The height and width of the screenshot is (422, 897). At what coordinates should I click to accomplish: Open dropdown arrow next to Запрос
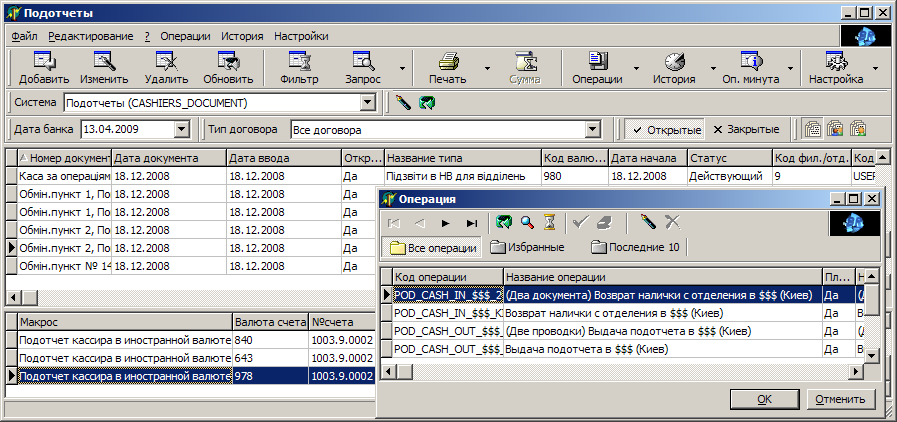coord(402,67)
